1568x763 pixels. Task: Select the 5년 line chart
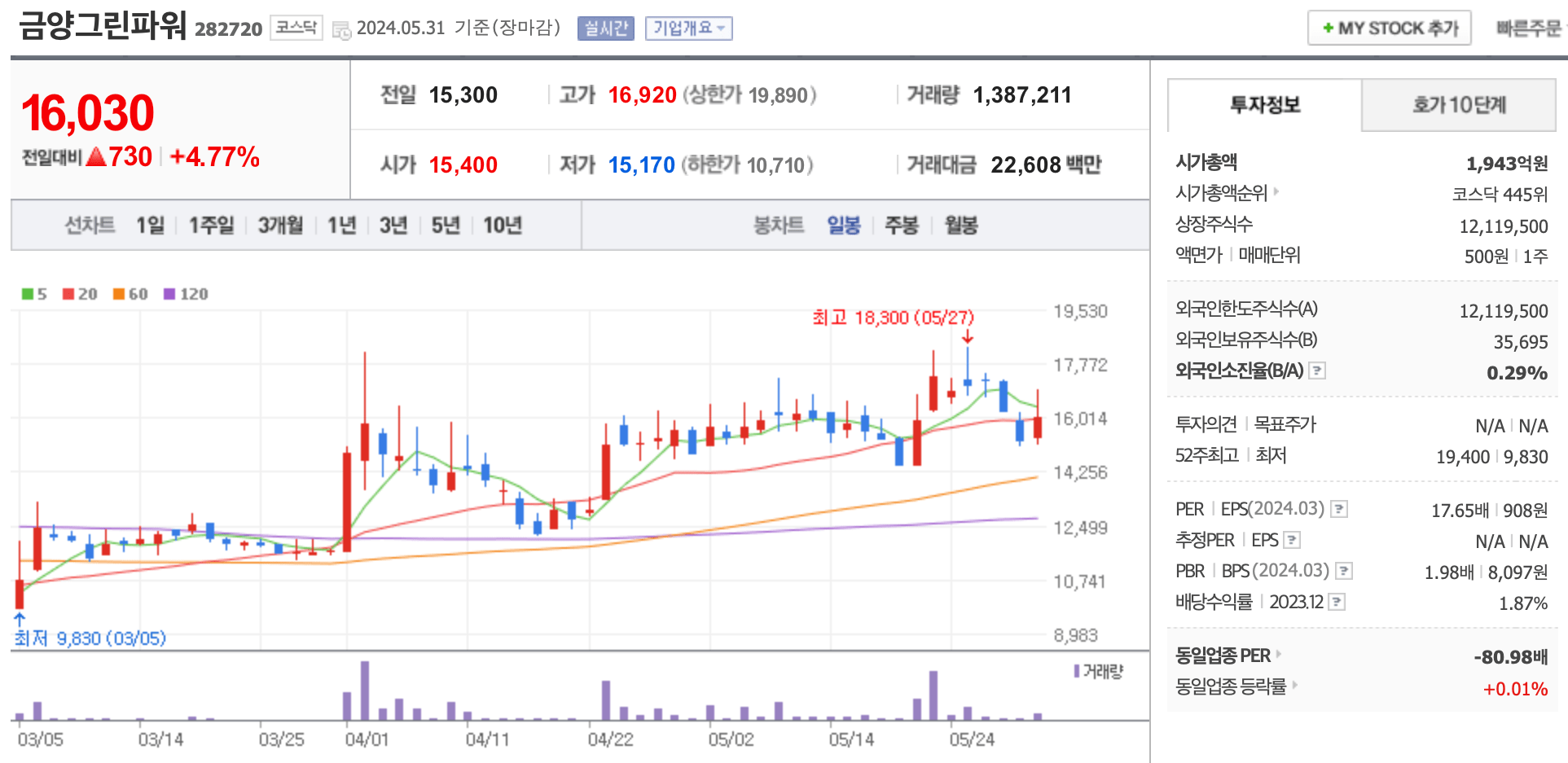[x=446, y=226]
